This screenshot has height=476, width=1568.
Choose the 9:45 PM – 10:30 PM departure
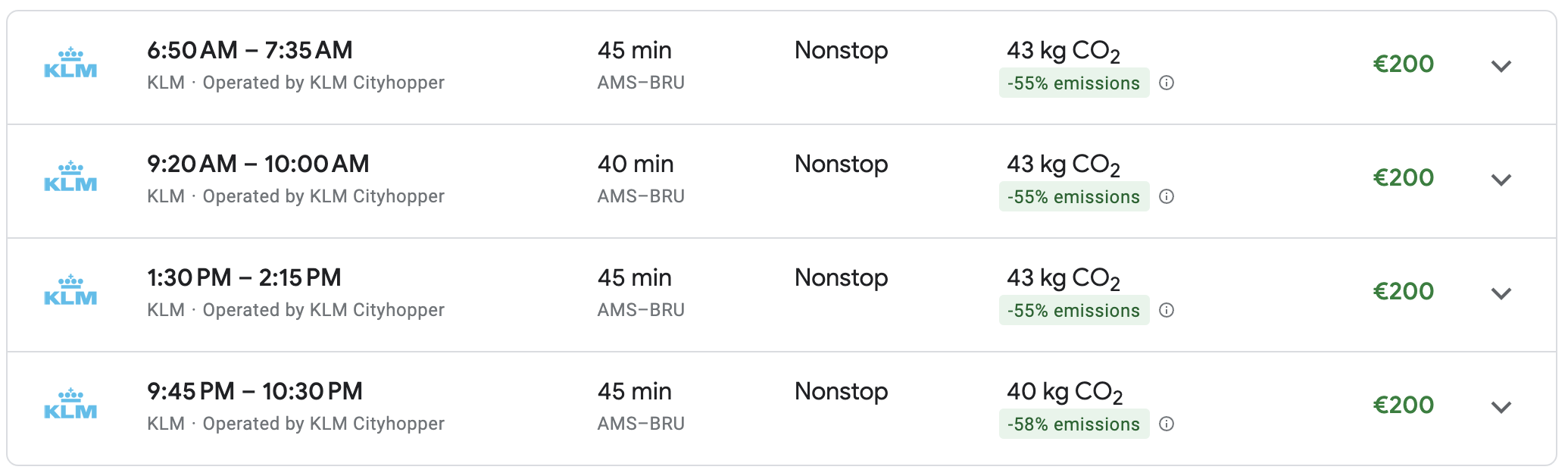pyautogui.click(x=255, y=392)
